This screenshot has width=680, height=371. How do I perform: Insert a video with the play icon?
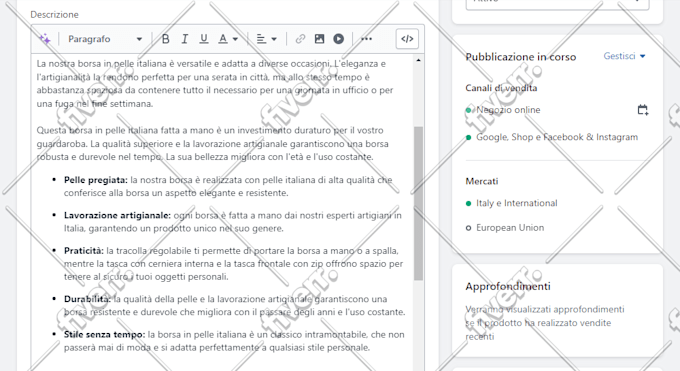[338, 39]
